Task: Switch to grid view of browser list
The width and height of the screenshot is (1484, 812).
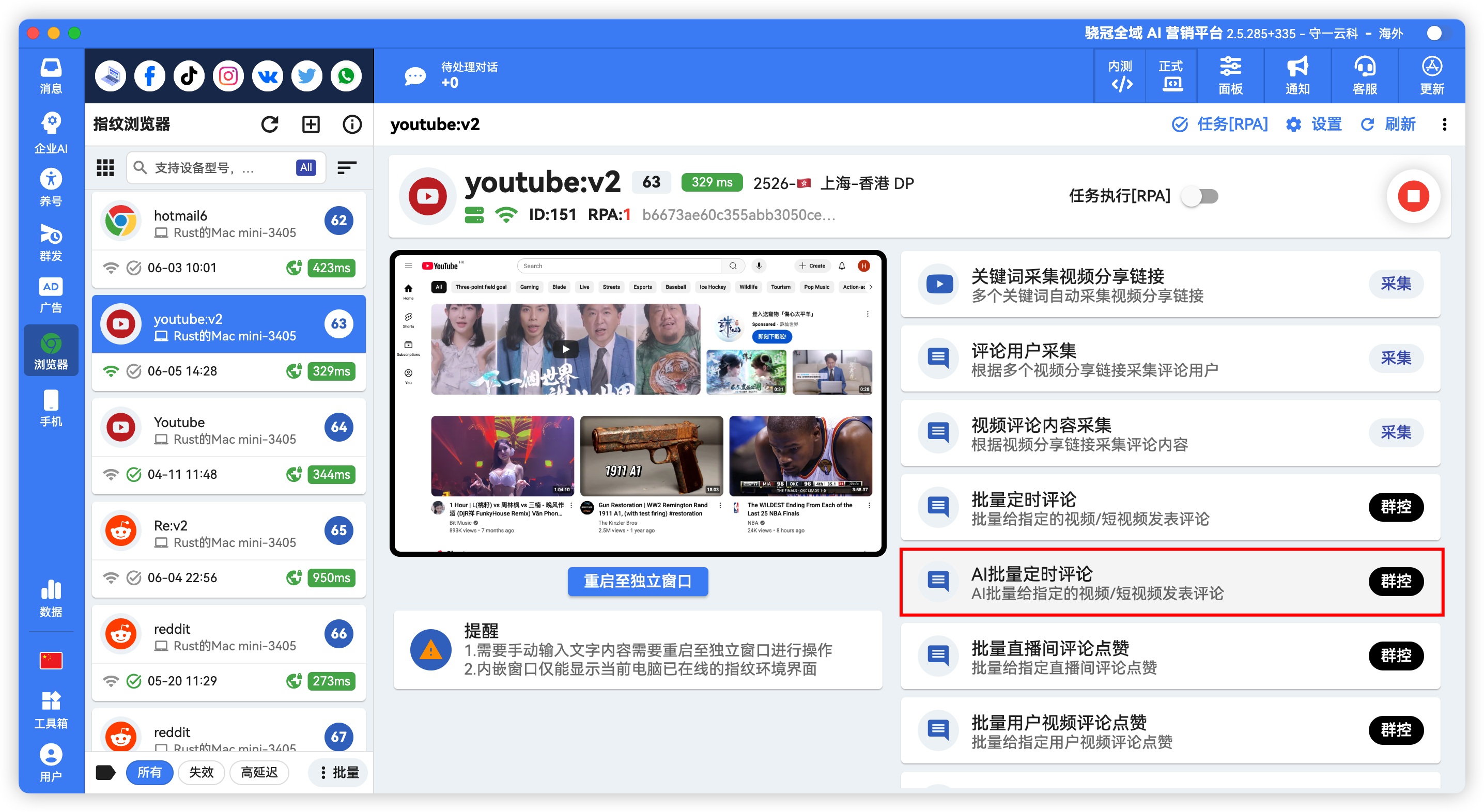Action: [105, 167]
